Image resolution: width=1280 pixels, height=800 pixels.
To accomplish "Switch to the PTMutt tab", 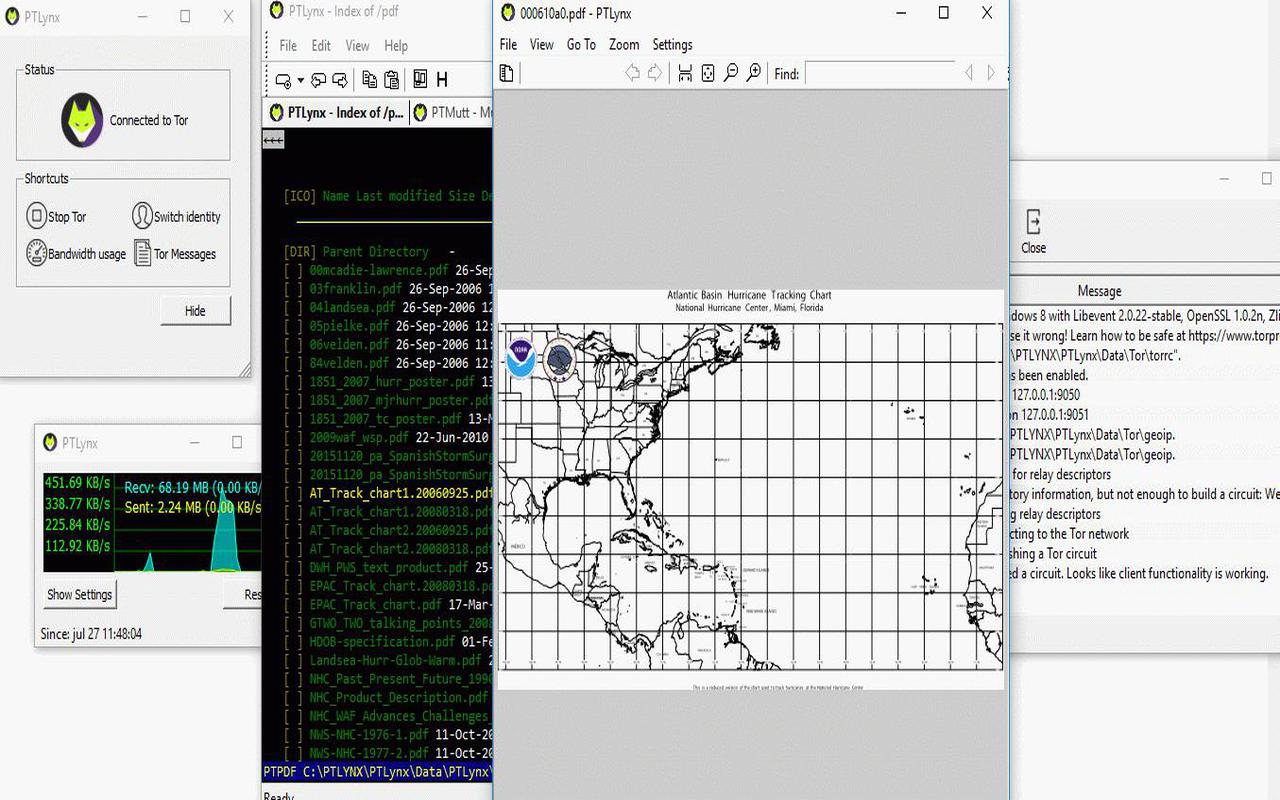I will [452, 112].
